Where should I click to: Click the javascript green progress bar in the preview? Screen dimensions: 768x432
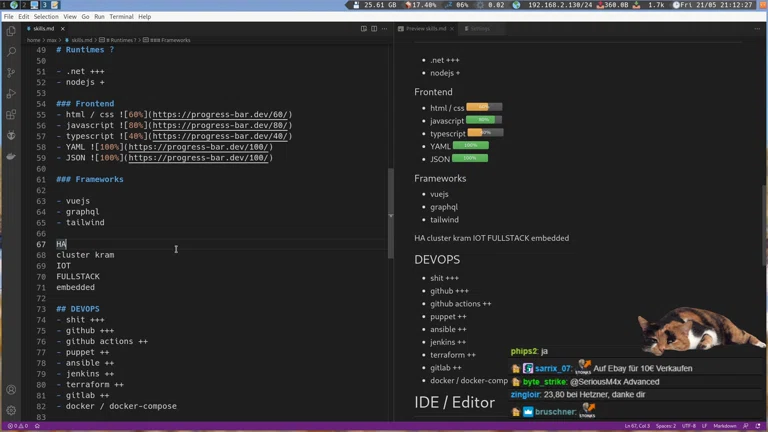pos(483,120)
